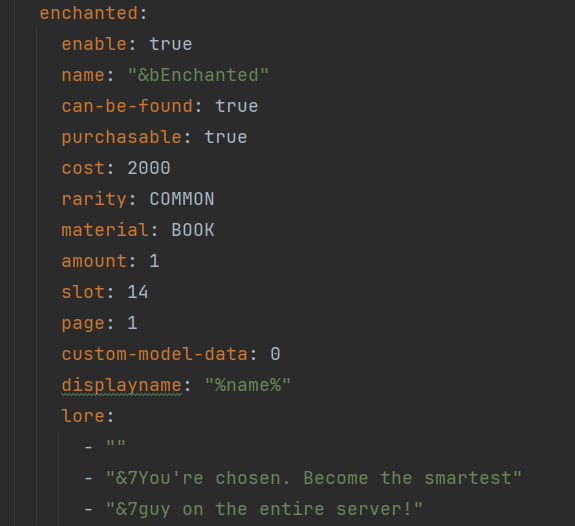This screenshot has height=526, width=575.
Task: Select the rarity value COMMON
Action: 182,199
